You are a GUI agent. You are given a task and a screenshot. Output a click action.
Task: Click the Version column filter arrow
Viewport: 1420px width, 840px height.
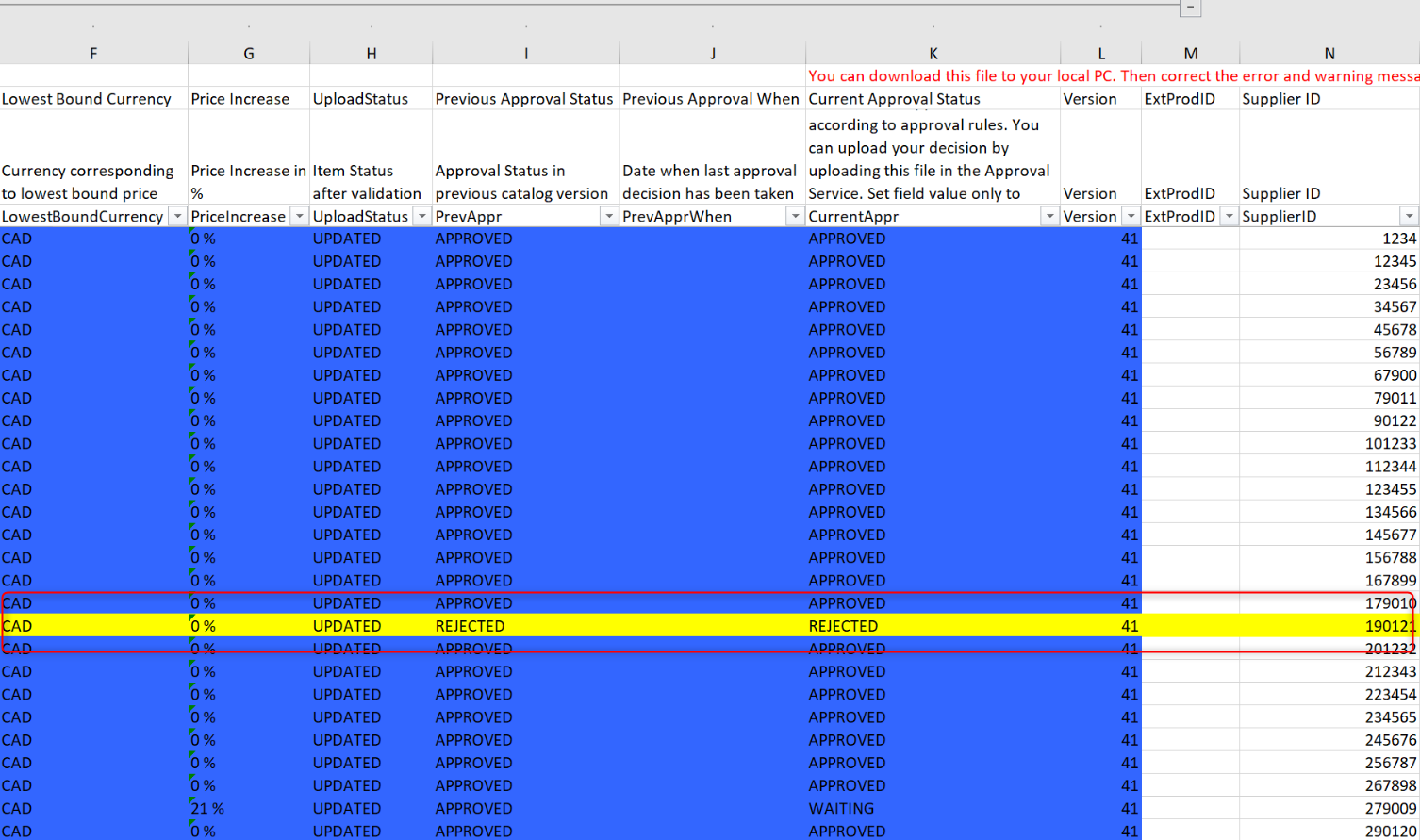(x=1131, y=217)
